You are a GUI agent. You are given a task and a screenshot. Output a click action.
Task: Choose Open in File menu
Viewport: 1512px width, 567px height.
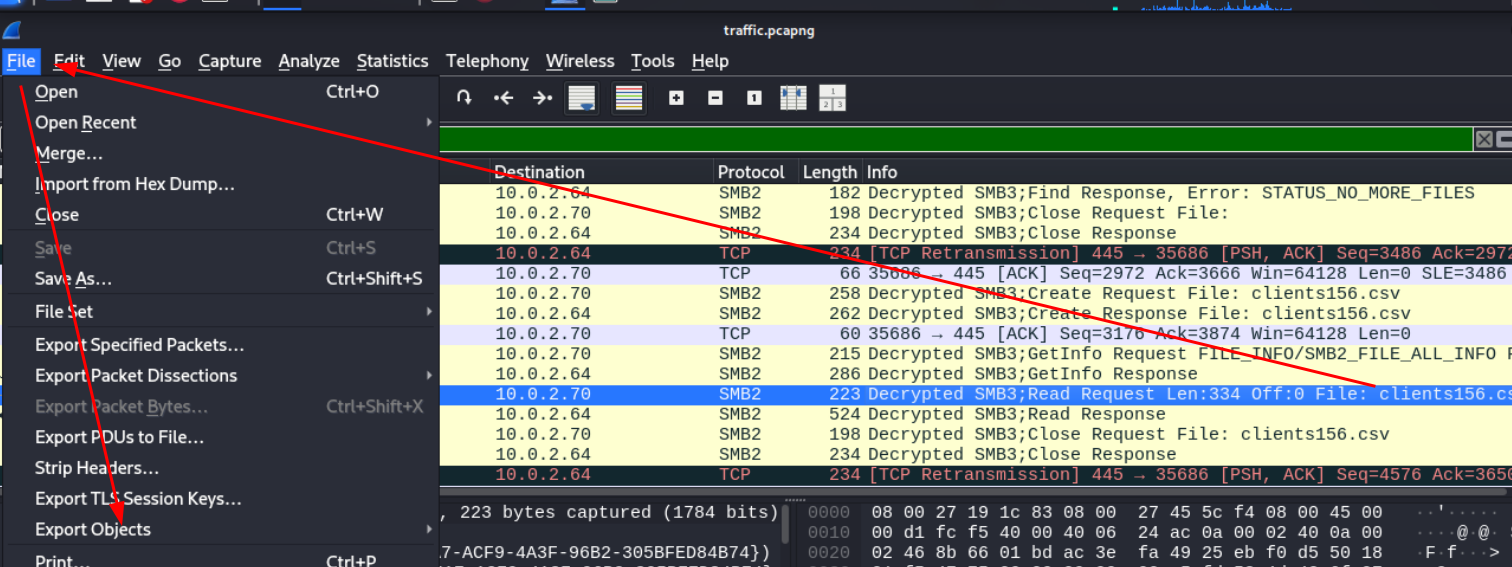click(221, 92)
